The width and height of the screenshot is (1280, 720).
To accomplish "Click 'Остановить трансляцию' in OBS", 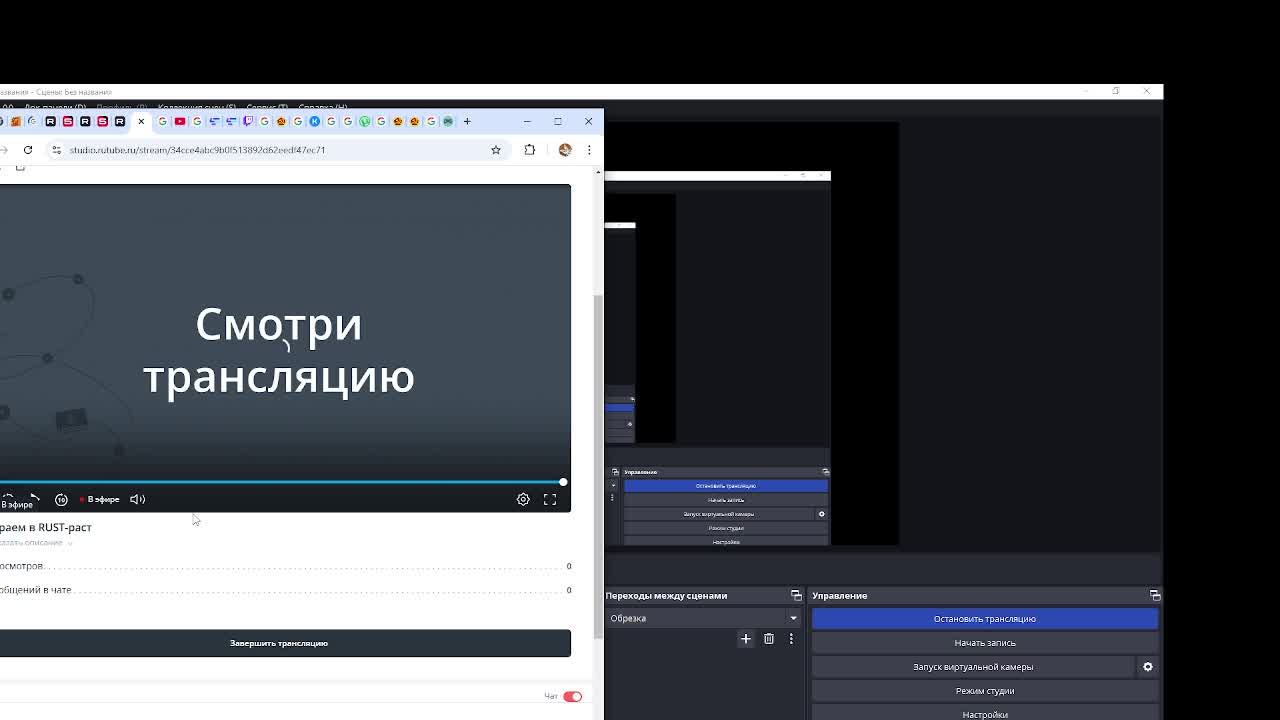I will [x=985, y=619].
